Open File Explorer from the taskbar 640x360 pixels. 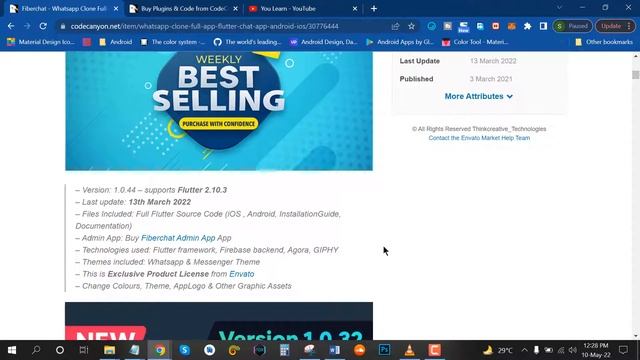109,350
